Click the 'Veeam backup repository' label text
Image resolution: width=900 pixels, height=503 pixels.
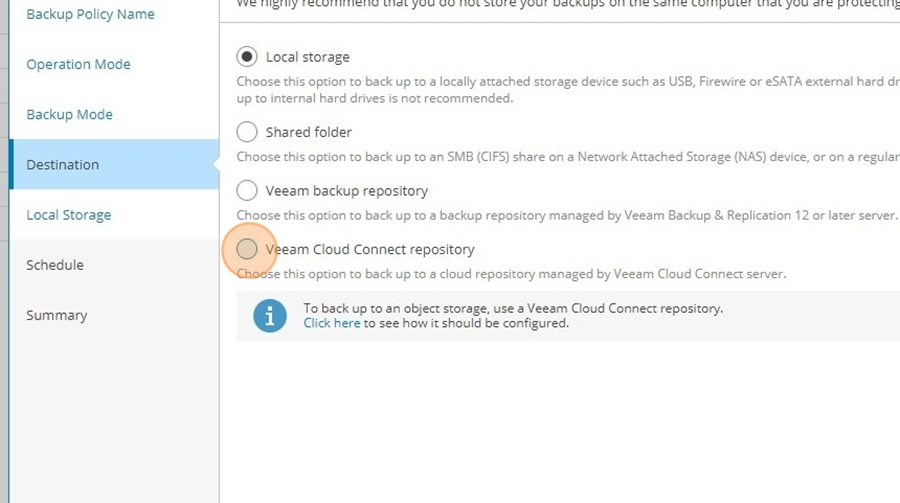point(347,191)
